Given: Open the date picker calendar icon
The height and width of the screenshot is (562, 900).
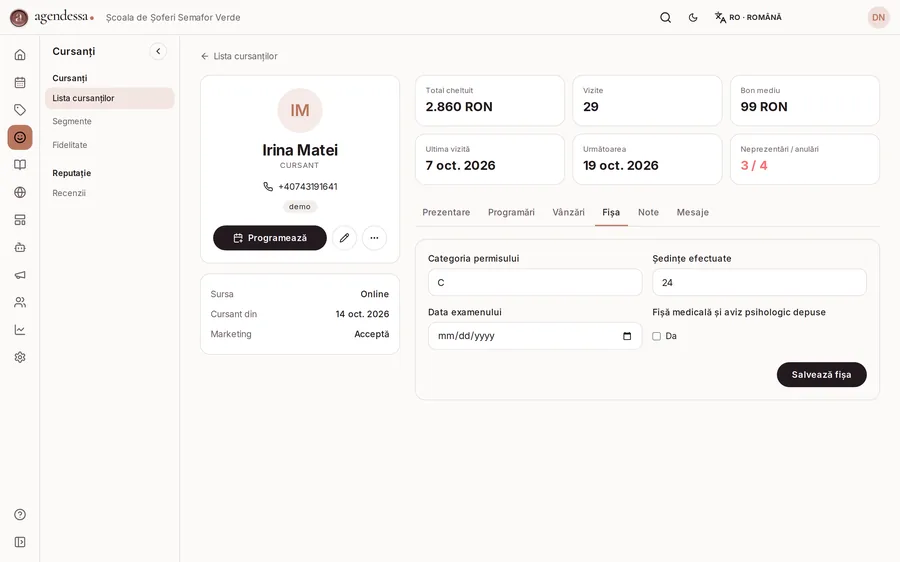Looking at the screenshot, I should point(627,336).
